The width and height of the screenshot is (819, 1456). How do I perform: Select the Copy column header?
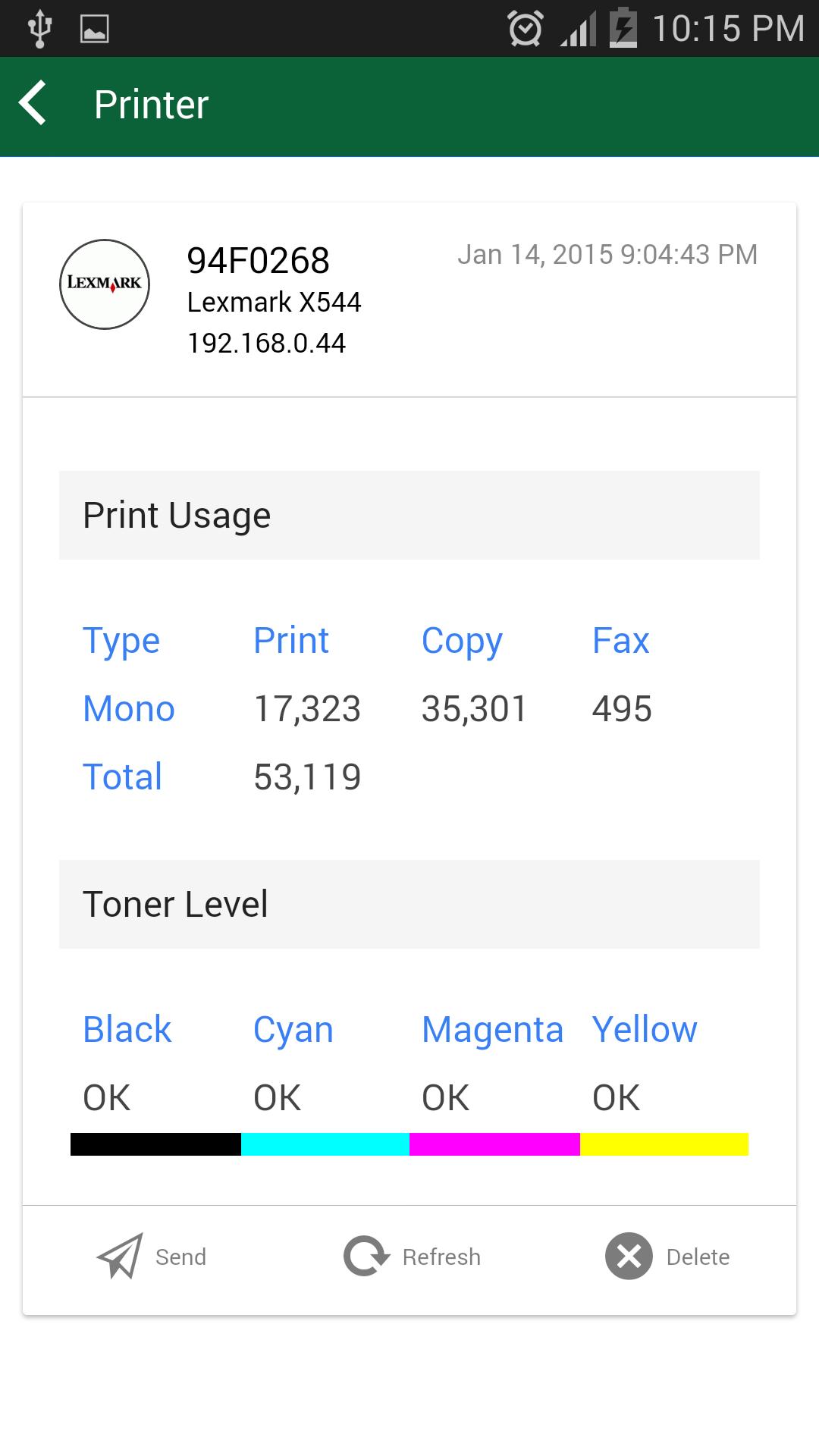point(462,639)
